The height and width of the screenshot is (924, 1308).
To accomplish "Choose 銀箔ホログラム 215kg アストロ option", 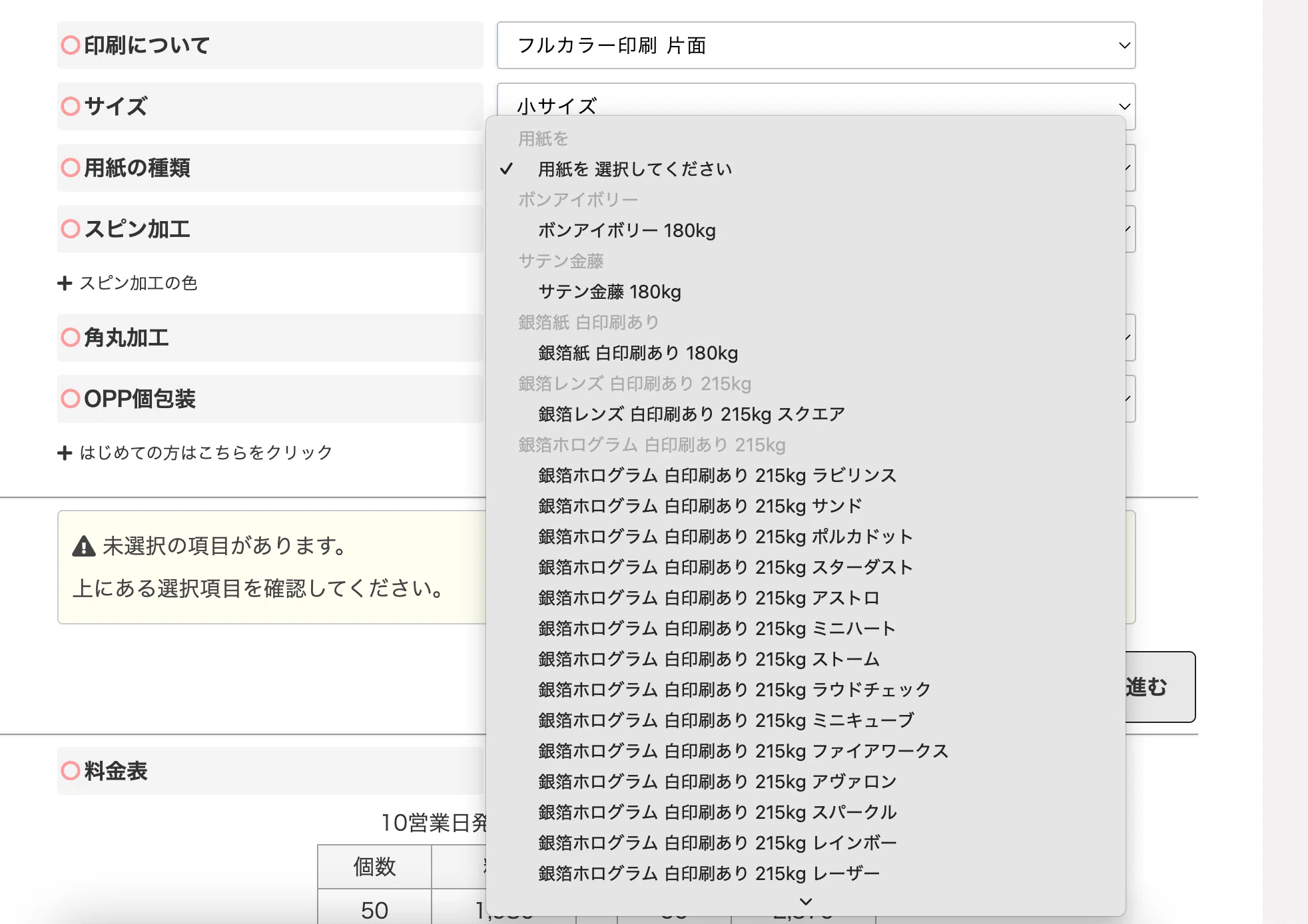I will click(806, 598).
